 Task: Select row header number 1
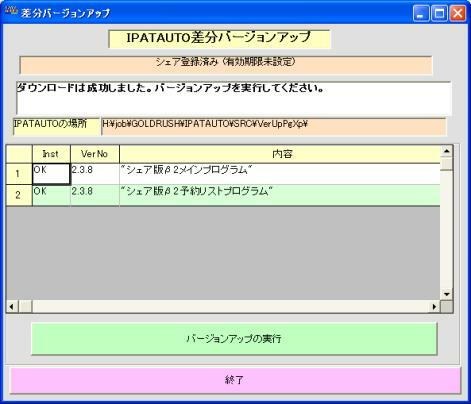tap(19, 174)
